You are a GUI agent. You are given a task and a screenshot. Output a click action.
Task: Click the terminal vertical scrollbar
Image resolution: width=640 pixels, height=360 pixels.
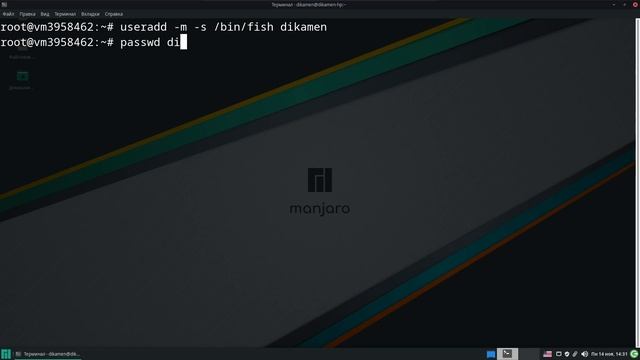638,182
